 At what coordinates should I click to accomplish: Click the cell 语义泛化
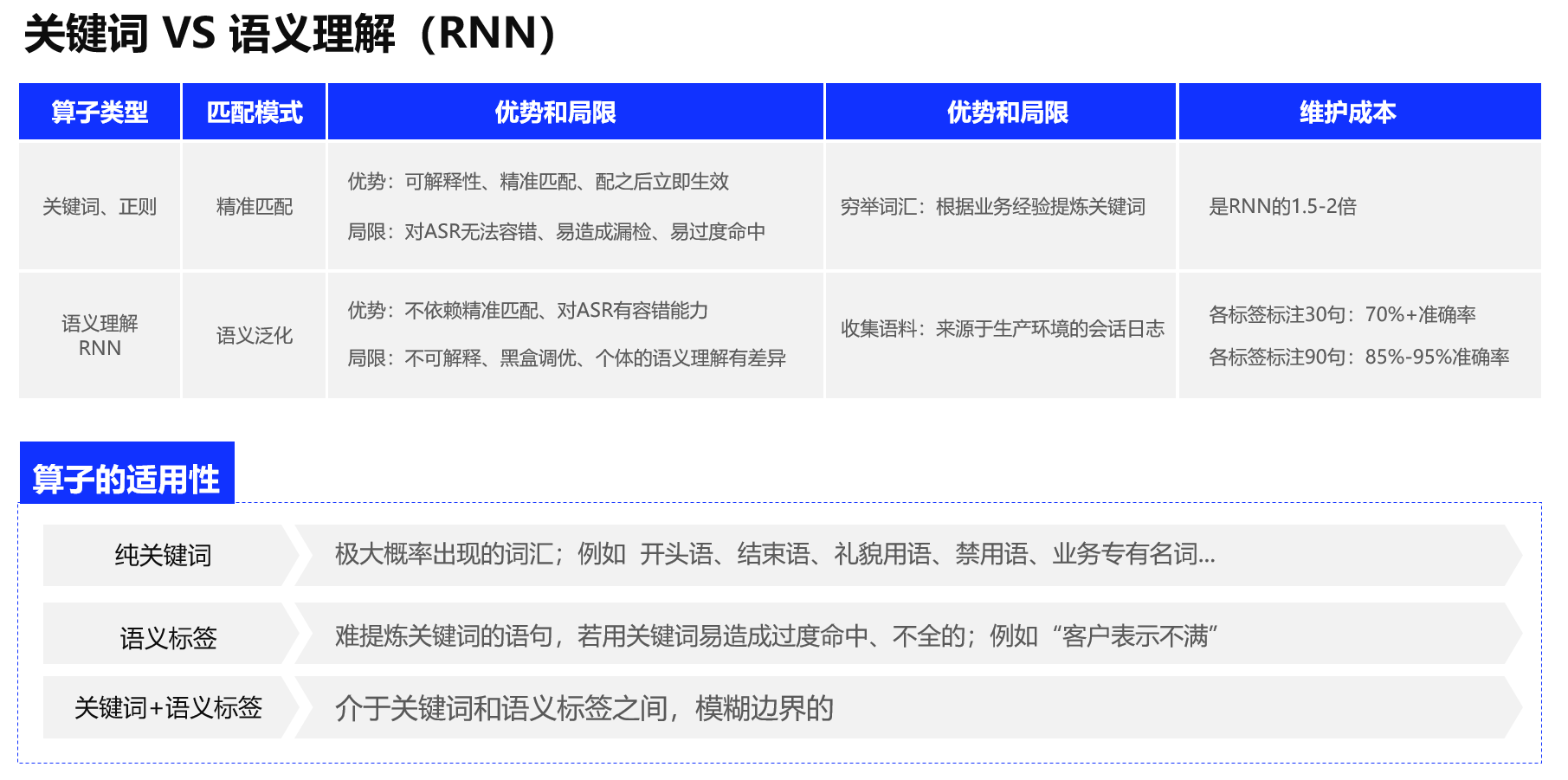click(255, 335)
